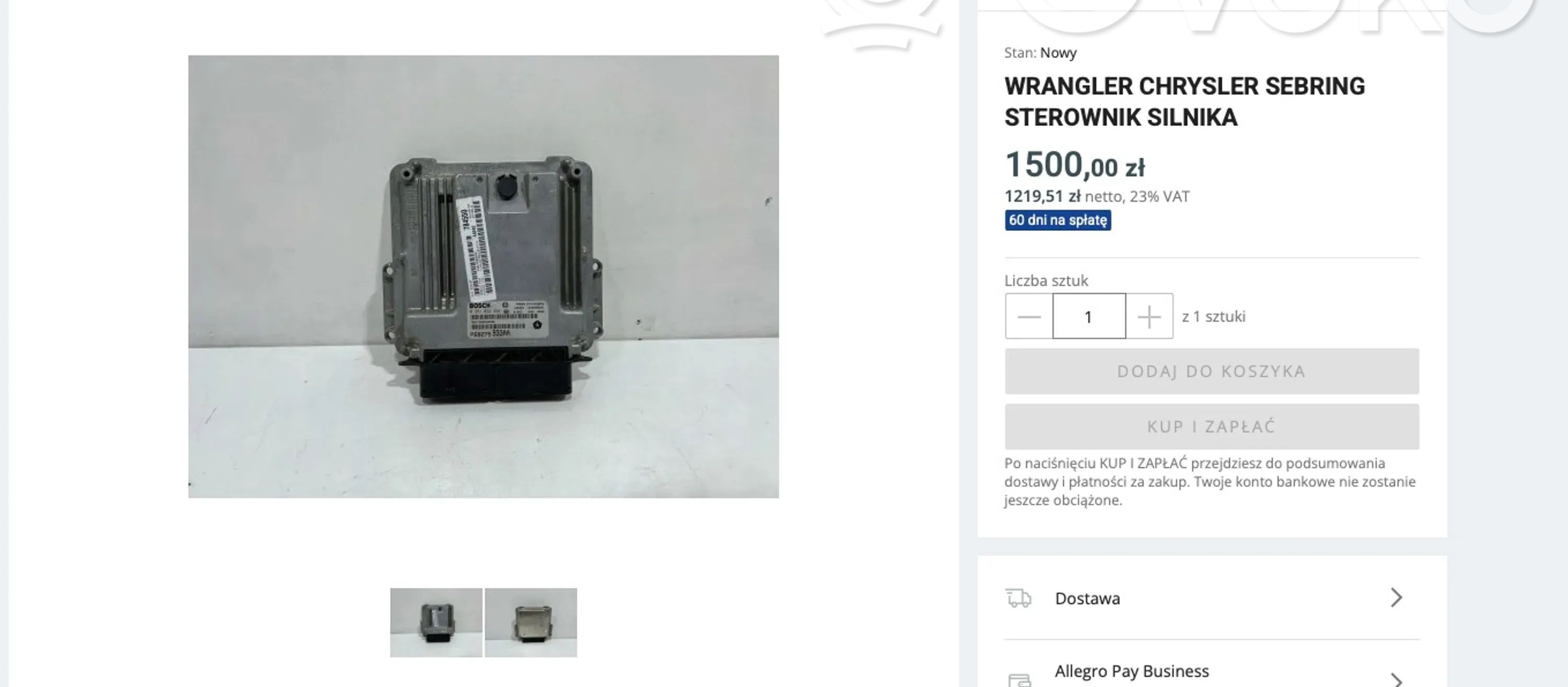Decrease quantity with the minus button
The width and height of the screenshot is (1568, 687).
(x=1029, y=317)
